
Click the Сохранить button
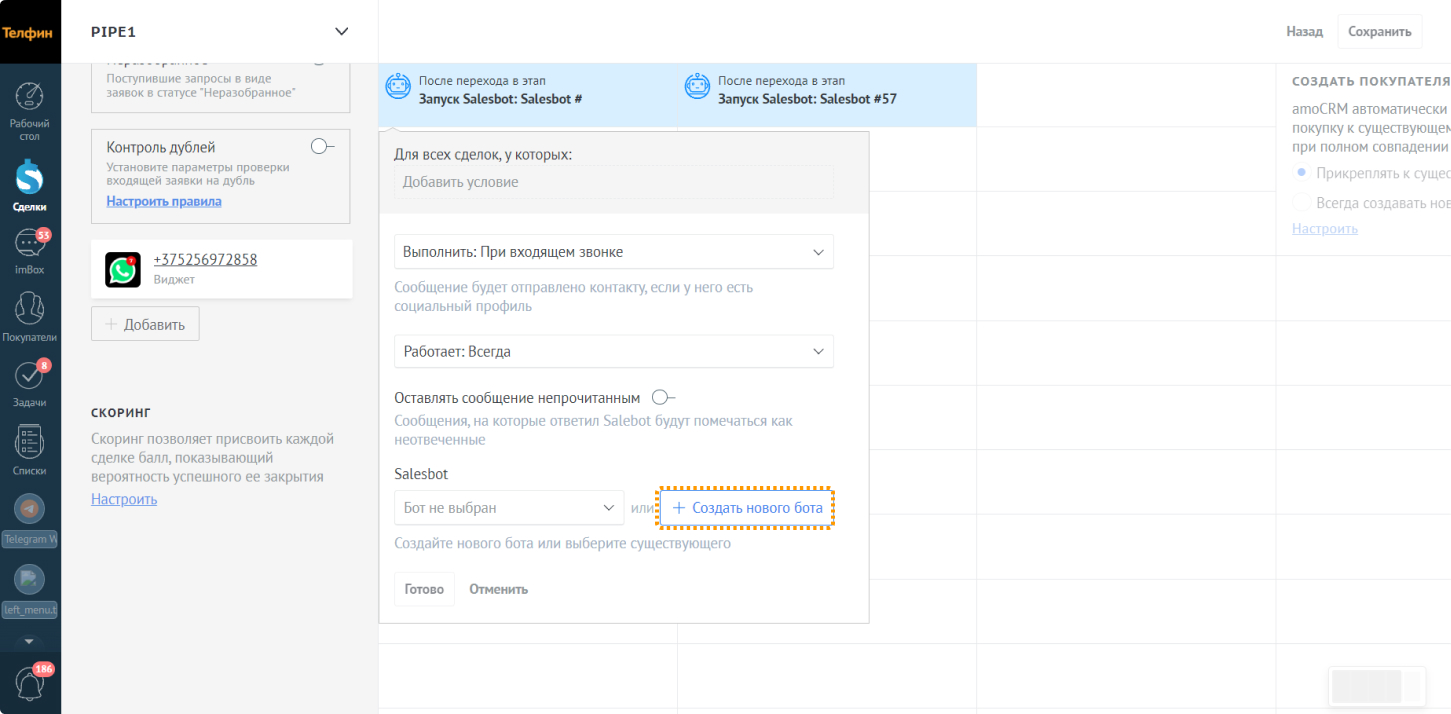1379,32
